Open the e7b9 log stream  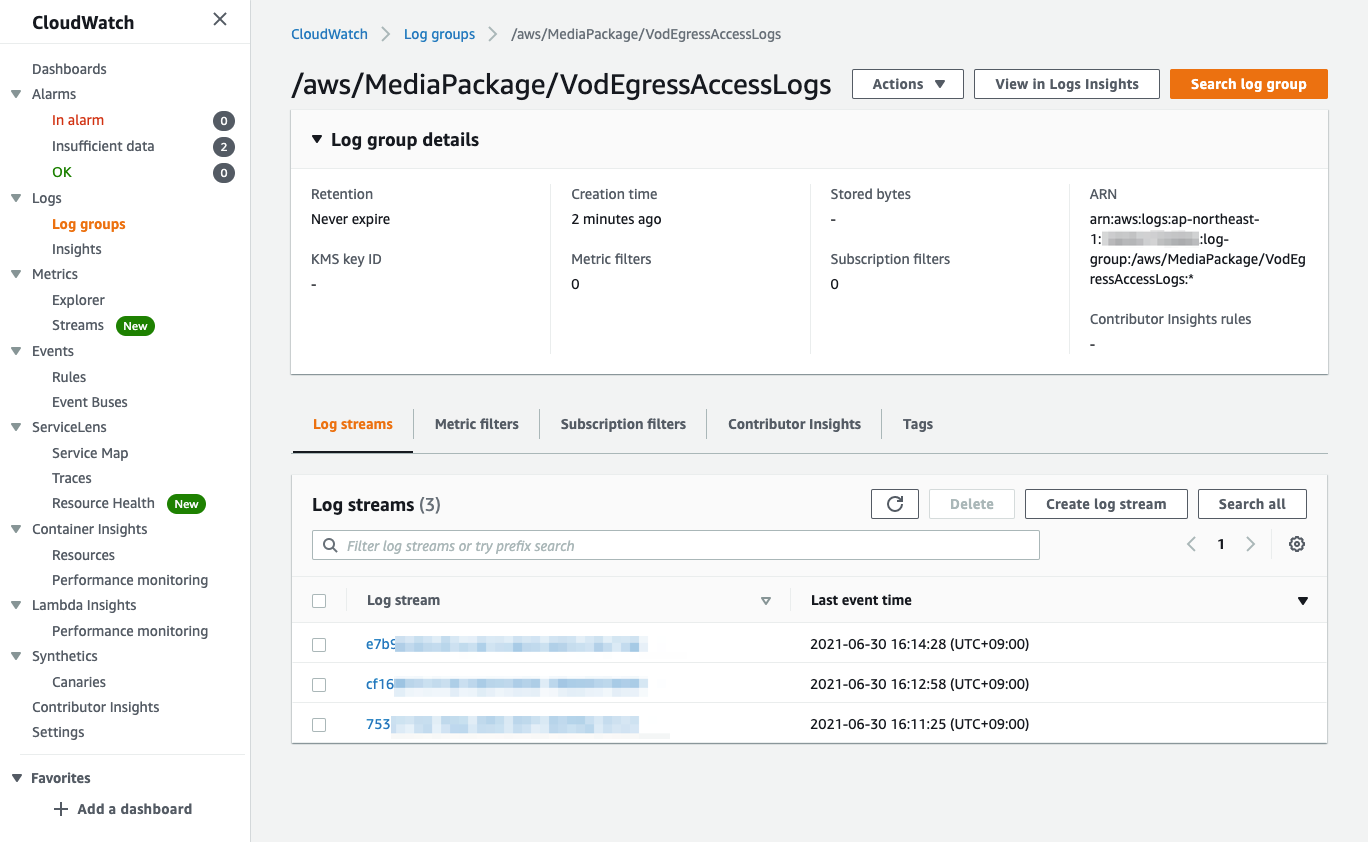pos(506,644)
